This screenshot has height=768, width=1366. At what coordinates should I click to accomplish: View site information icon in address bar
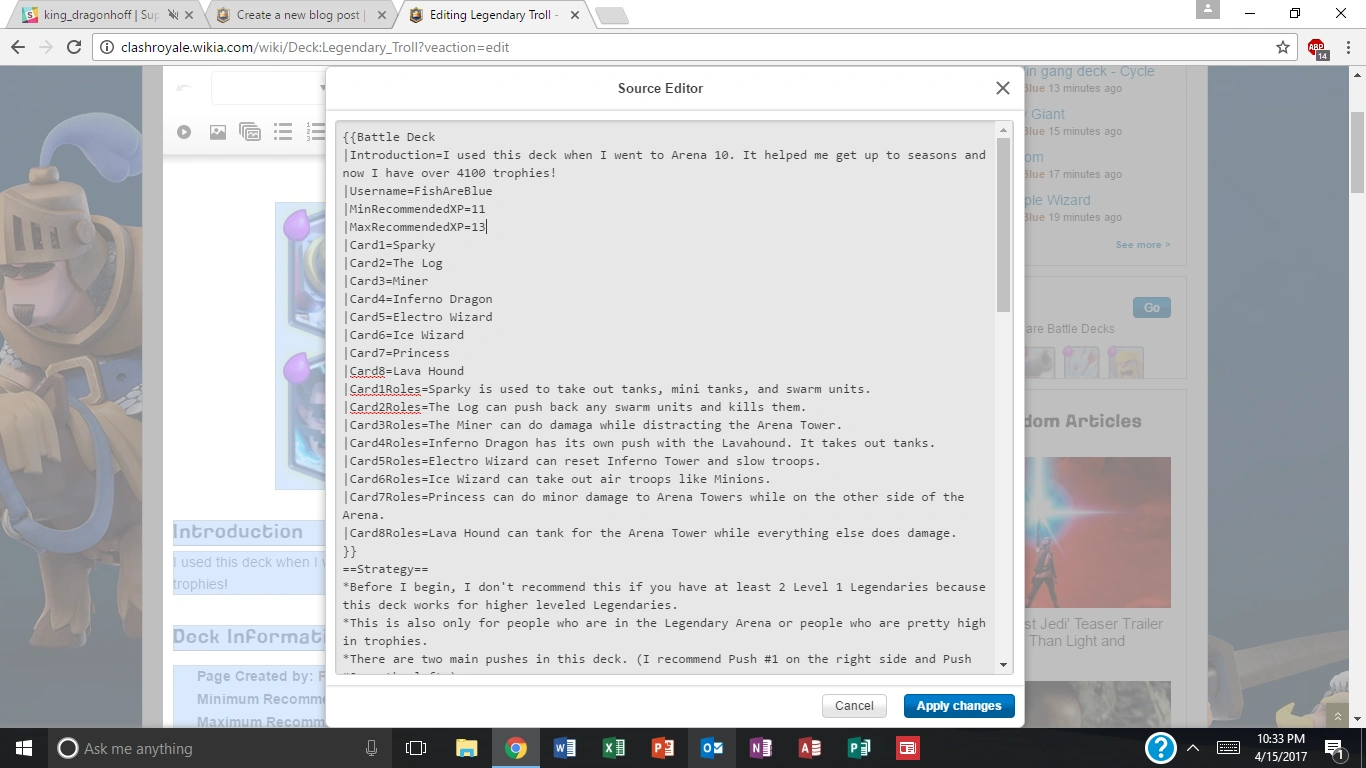pos(107,47)
